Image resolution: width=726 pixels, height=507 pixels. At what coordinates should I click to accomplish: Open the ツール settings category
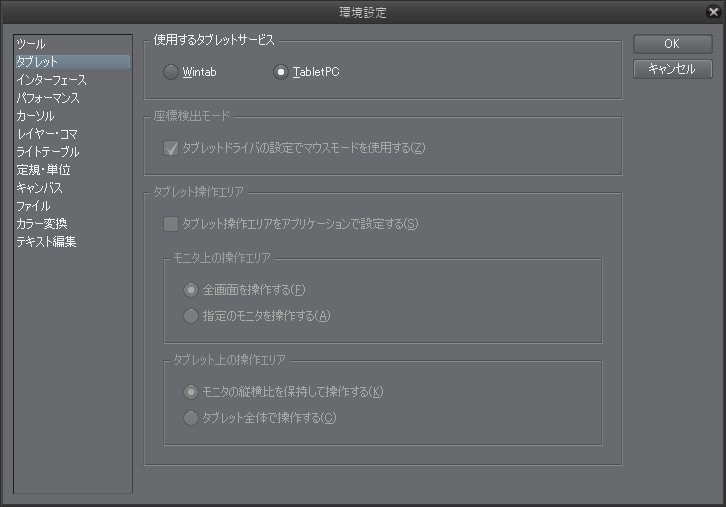tap(73, 44)
